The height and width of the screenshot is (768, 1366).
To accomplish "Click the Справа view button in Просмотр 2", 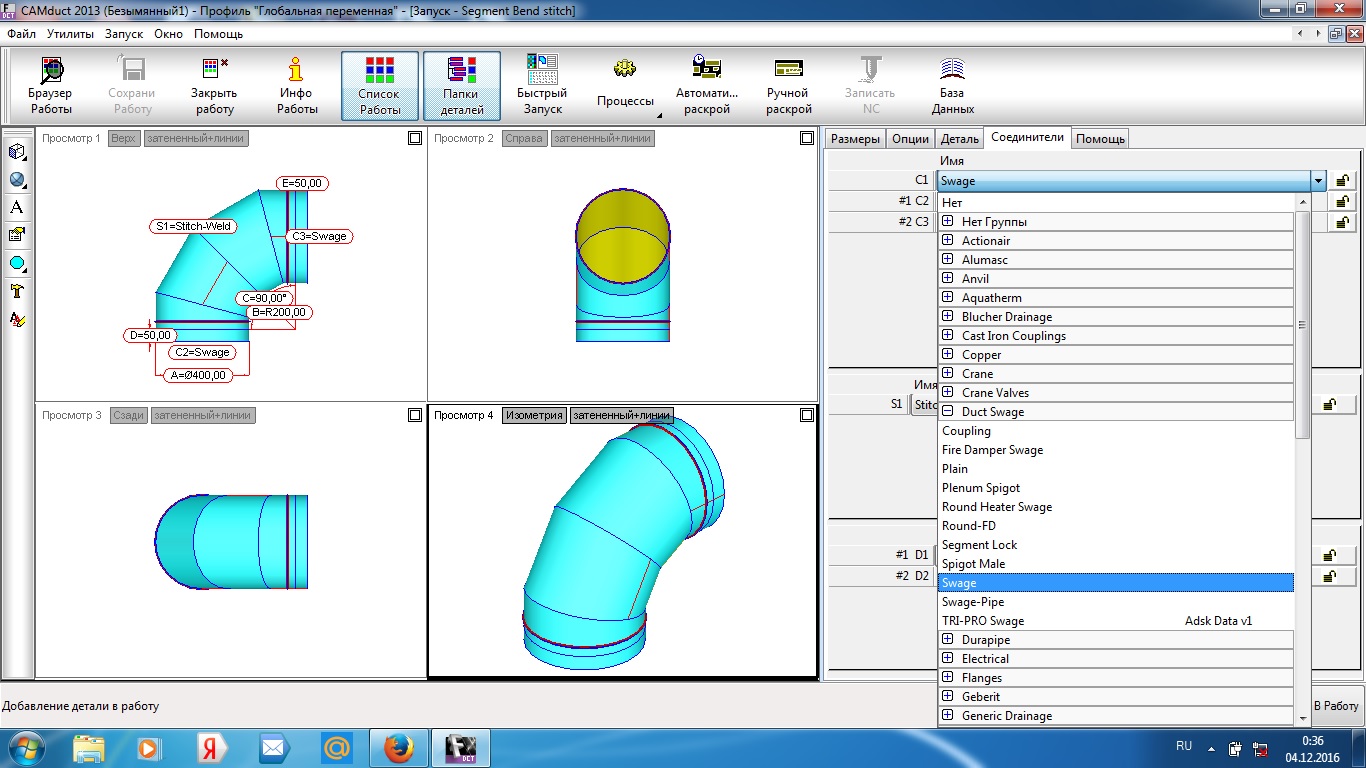I will (x=524, y=138).
